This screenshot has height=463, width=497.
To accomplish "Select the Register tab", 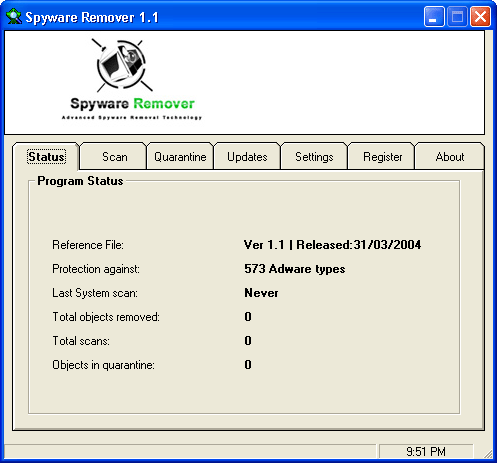I will click(x=382, y=156).
